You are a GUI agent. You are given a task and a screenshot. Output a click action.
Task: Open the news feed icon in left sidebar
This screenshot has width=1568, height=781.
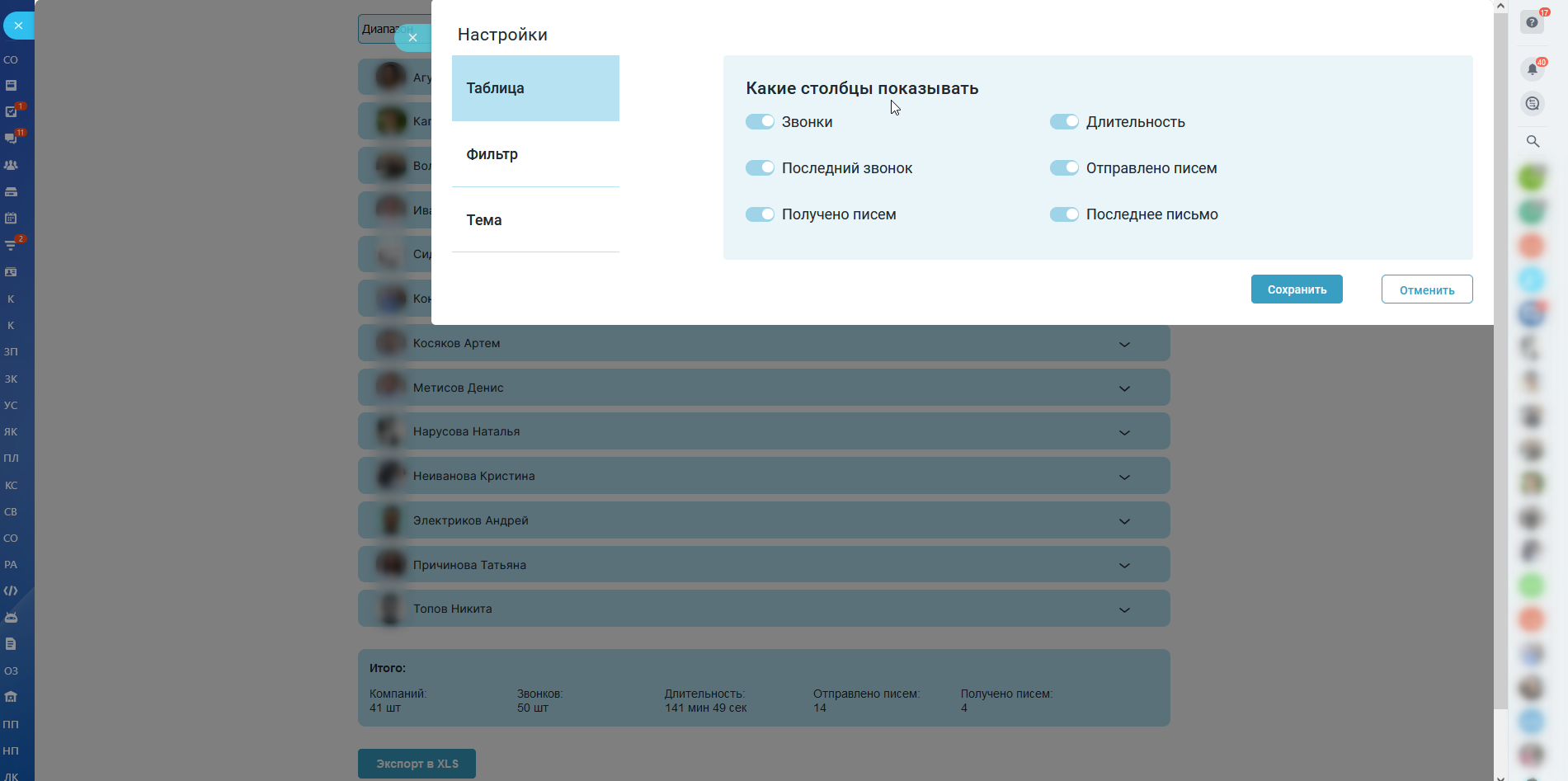click(x=11, y=86)
